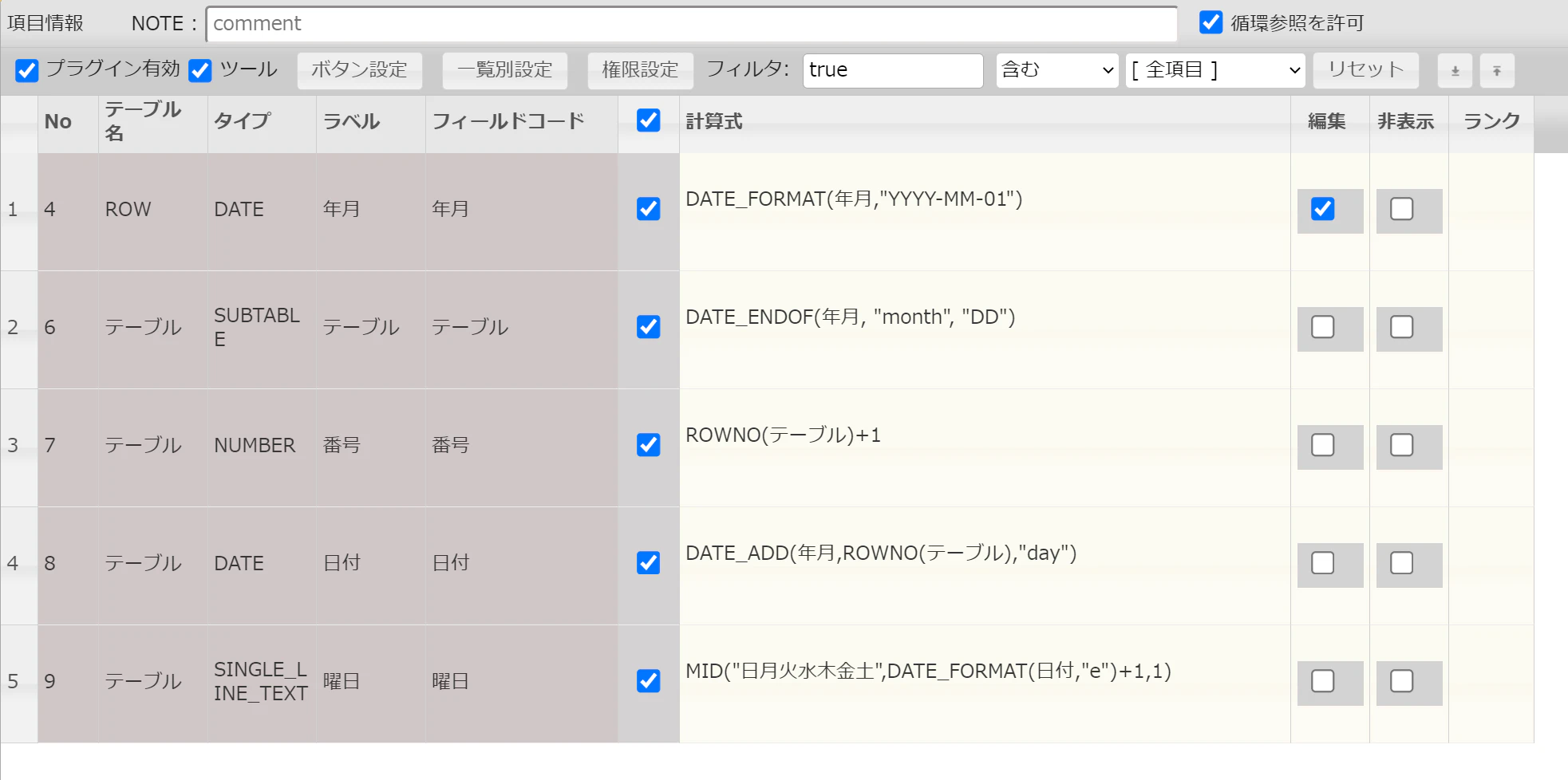This screenshot has height=780, width=1568.
Task: Check 編集 checkbox for 番号 row
Action: 1322,445
